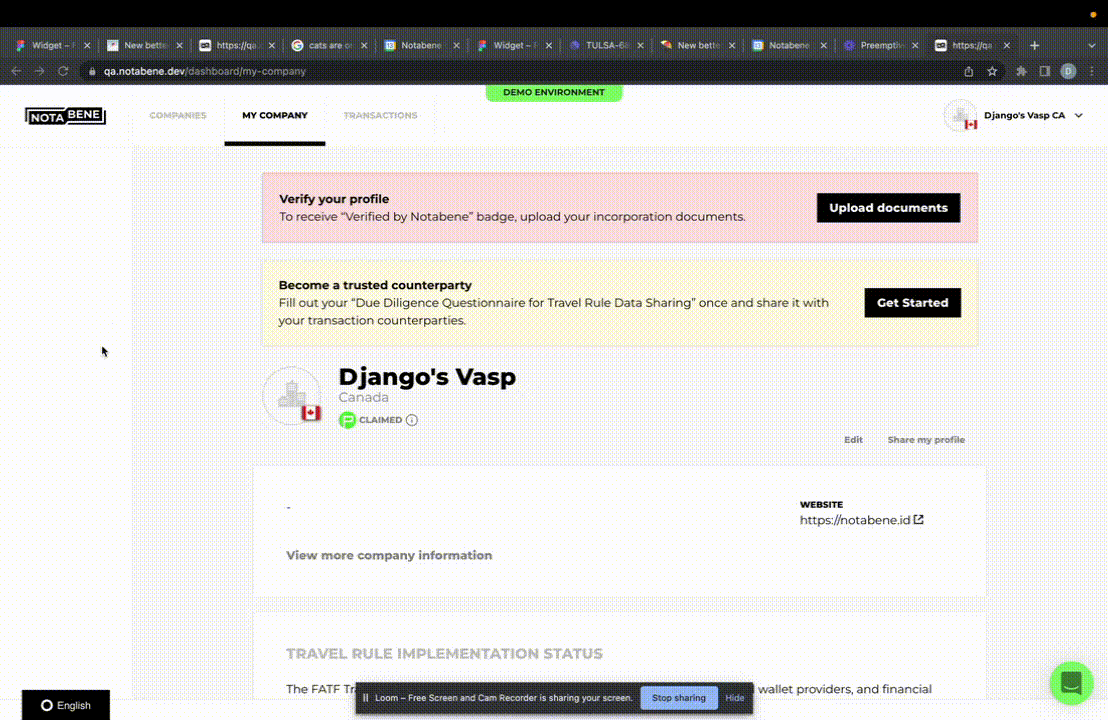
Task: Click the account avatar with Canadian flag
Action: coord(960,115)
